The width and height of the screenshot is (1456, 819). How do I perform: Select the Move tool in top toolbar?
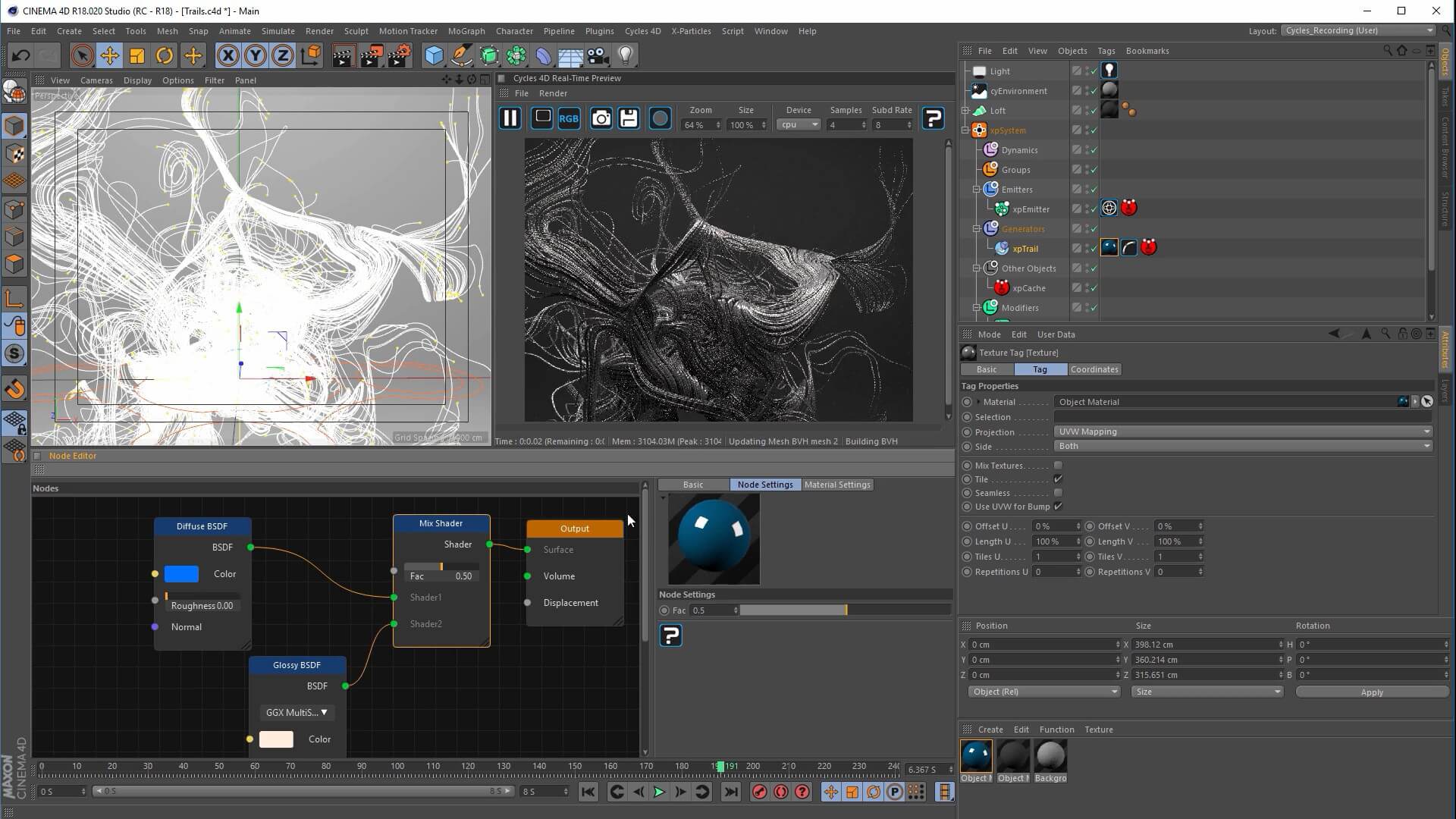tap(109, 55)
